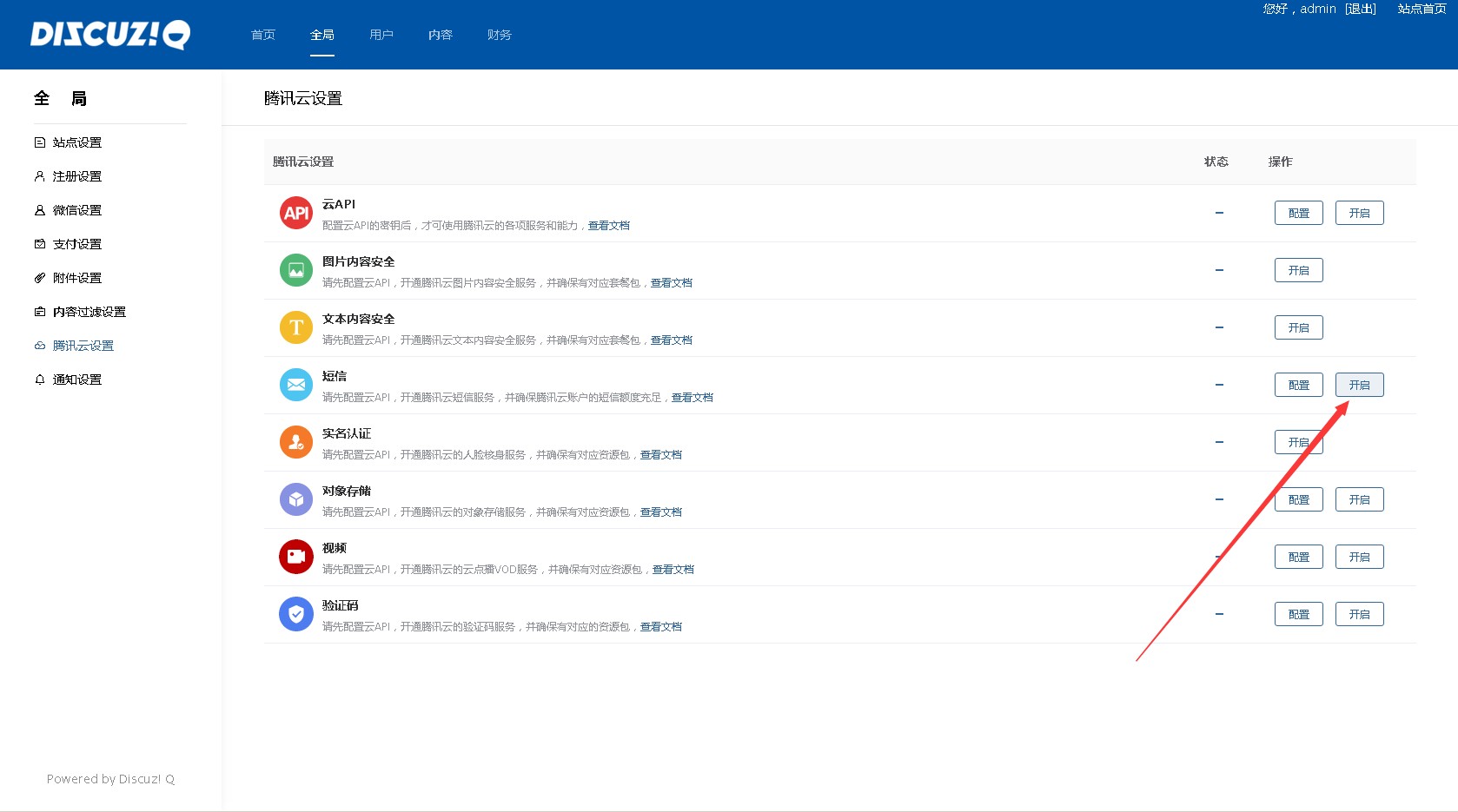
Task: Click 配置 button for 验证码
Action: pos(1299,614)
